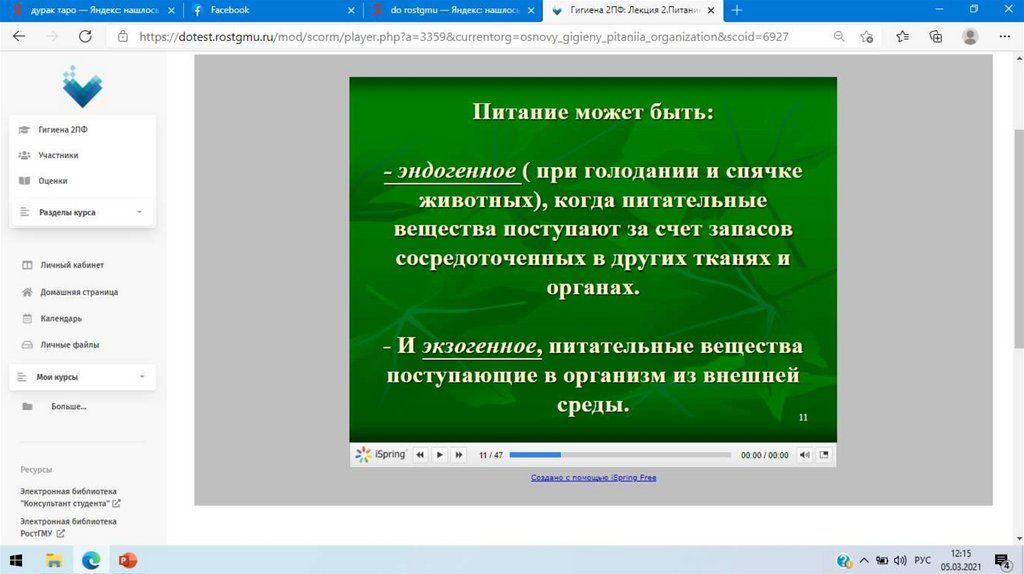Click the calendar icon by Календарь
Screen dimensions: 1024x574
(x=27, y=318)
